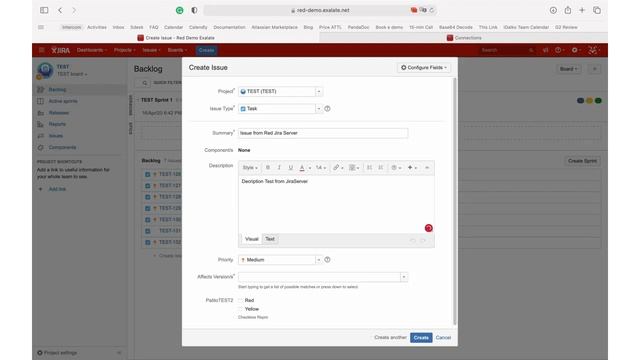
Task: Click the green status dot in sprint header
Action: coord(598,101)
